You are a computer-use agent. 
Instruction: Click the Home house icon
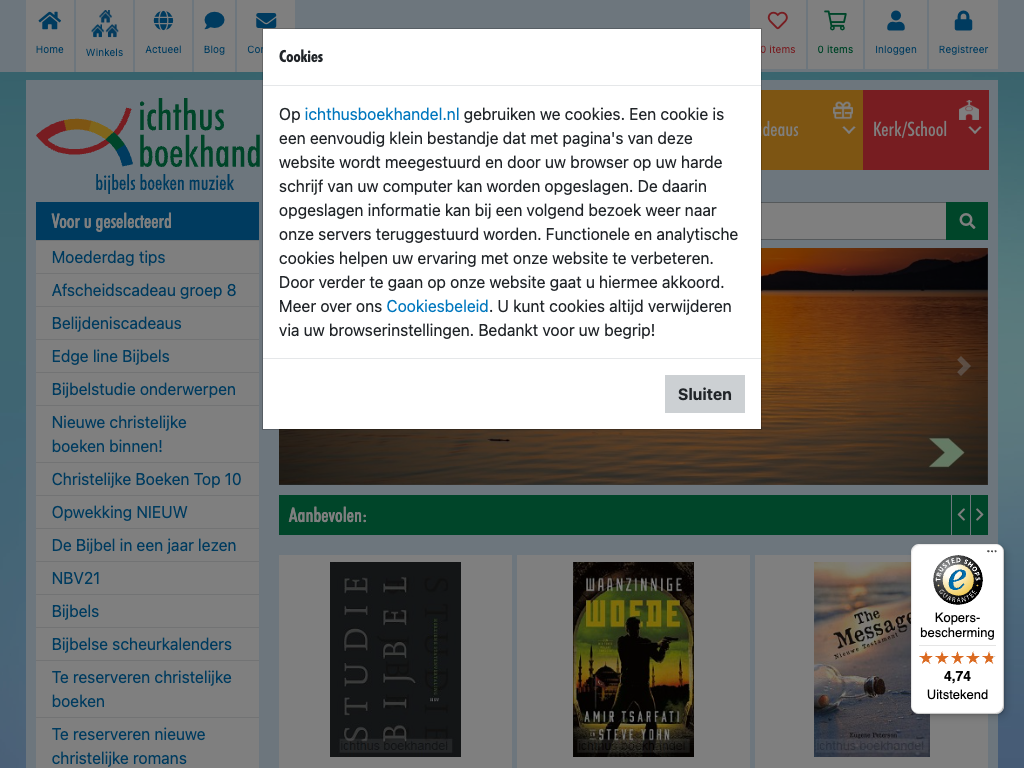[x=49, y=22]
